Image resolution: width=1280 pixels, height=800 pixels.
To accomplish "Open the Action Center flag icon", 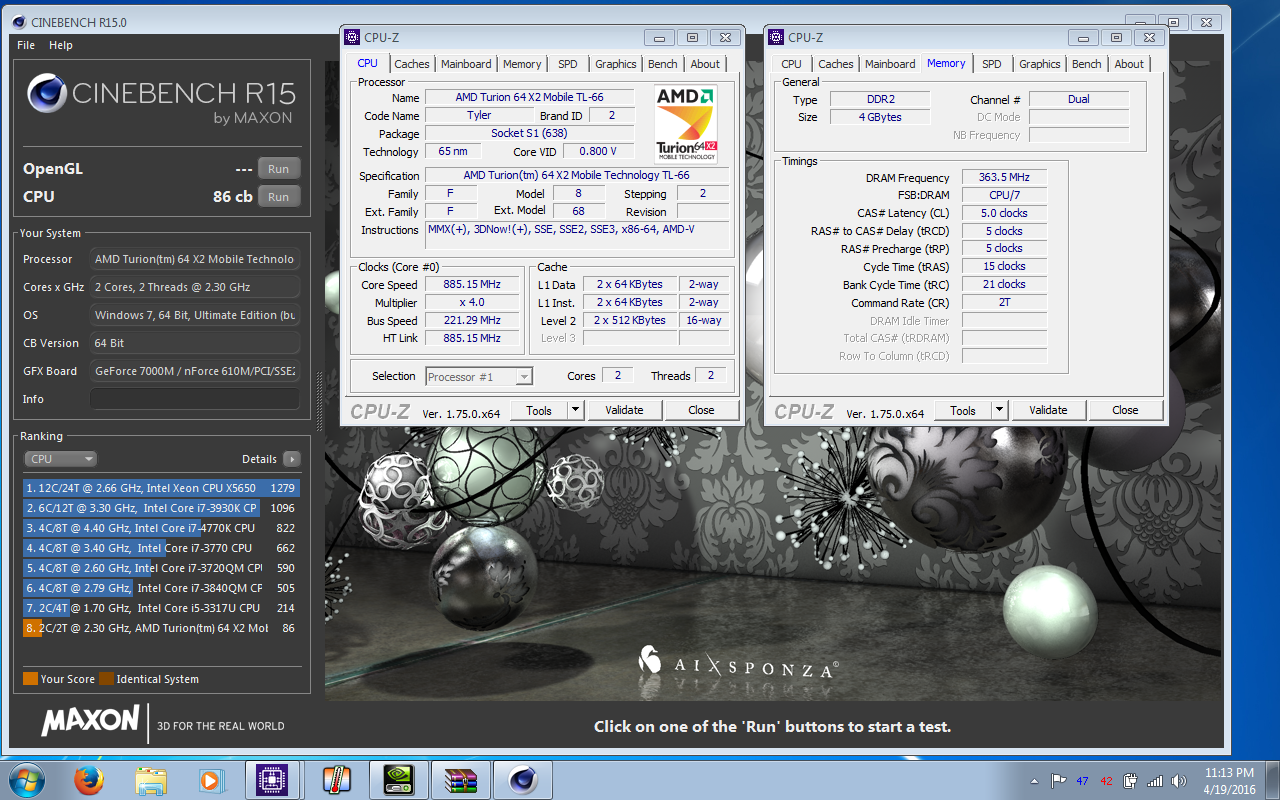I will click(x=1058, y=781).
